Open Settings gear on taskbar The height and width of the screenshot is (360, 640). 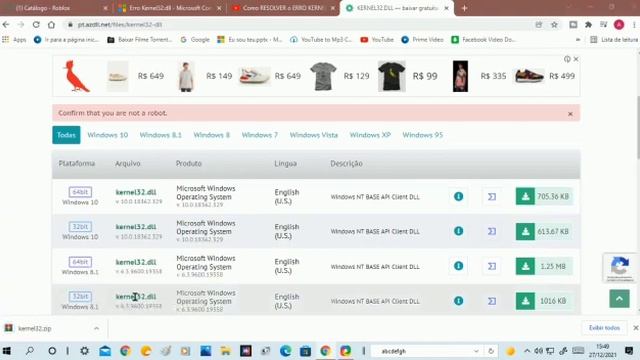pyautogui.click(x=84, y=351)
